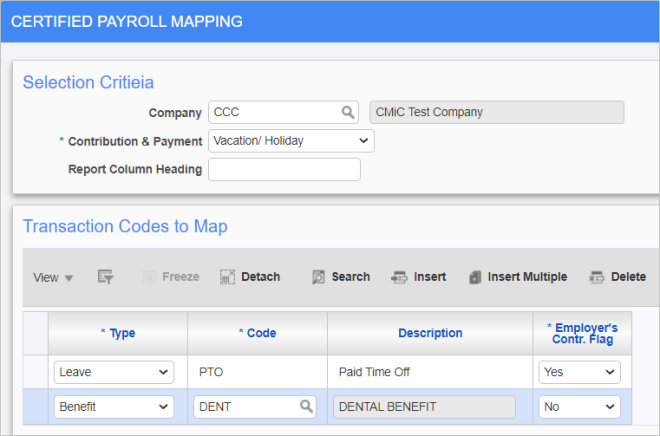
Task: Click the Detach table icon
Action: click(227, 277)
